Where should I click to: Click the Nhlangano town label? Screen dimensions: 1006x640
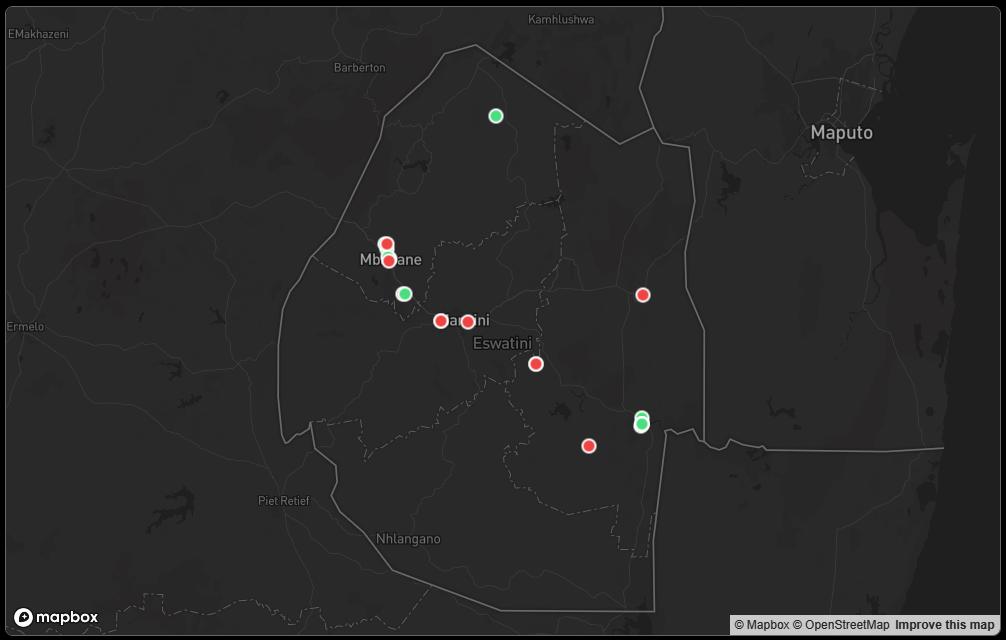tap(408, 539)
